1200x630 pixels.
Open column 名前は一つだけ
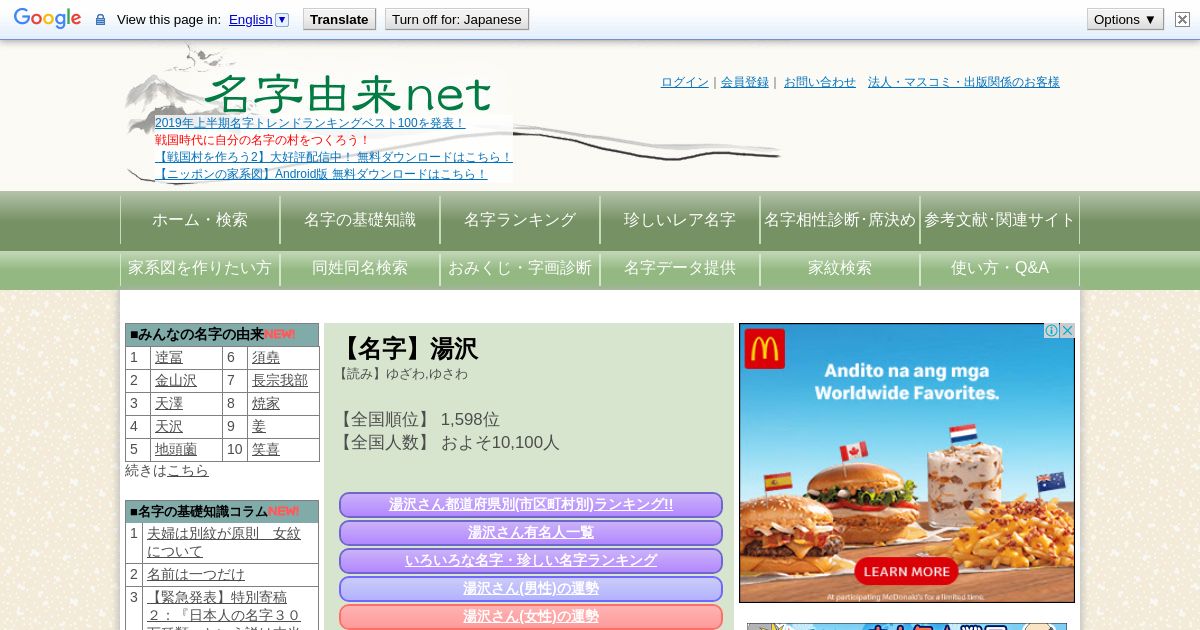point(196,574)
